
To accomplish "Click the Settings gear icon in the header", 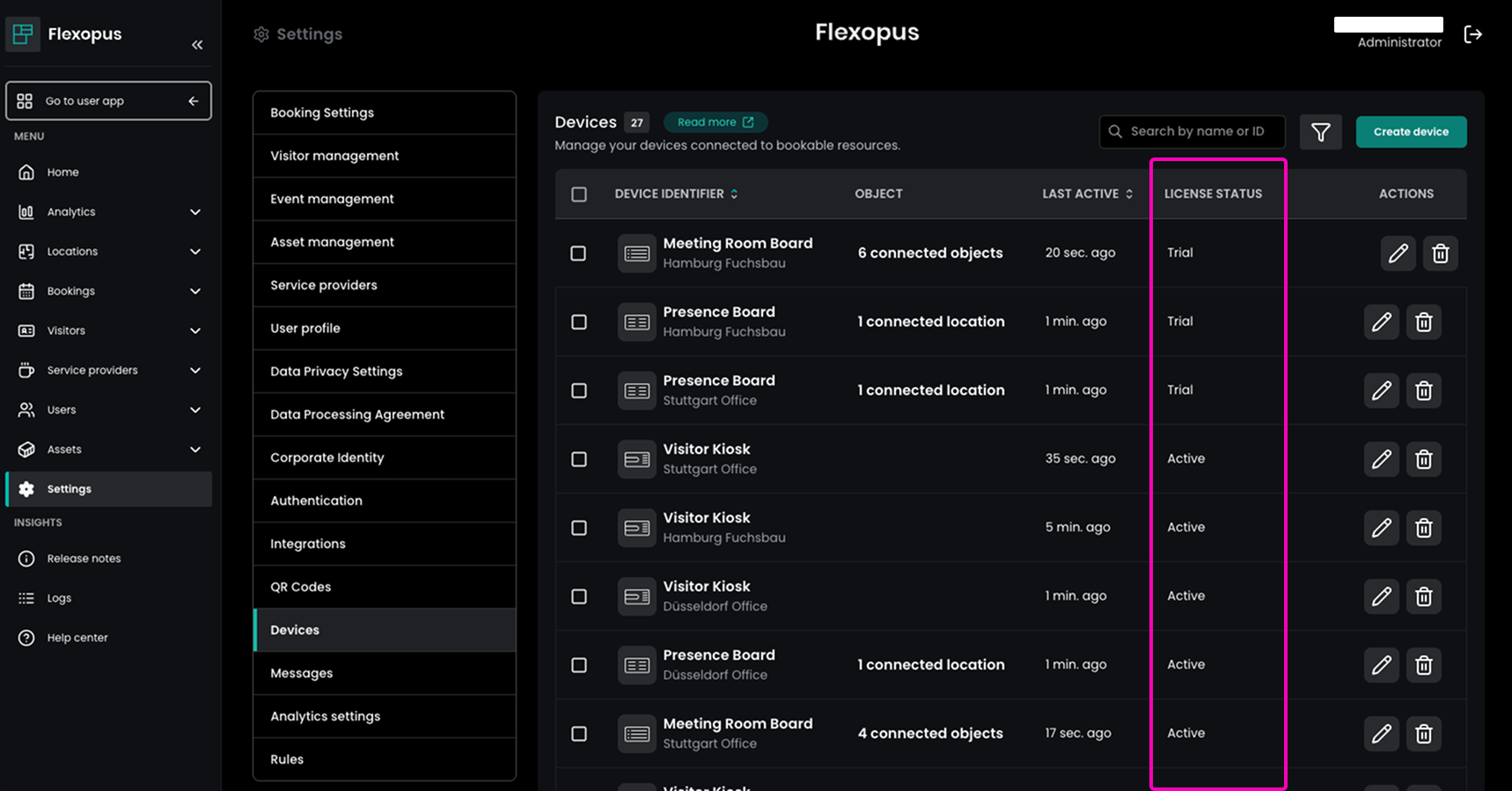I will click(261, 34).
